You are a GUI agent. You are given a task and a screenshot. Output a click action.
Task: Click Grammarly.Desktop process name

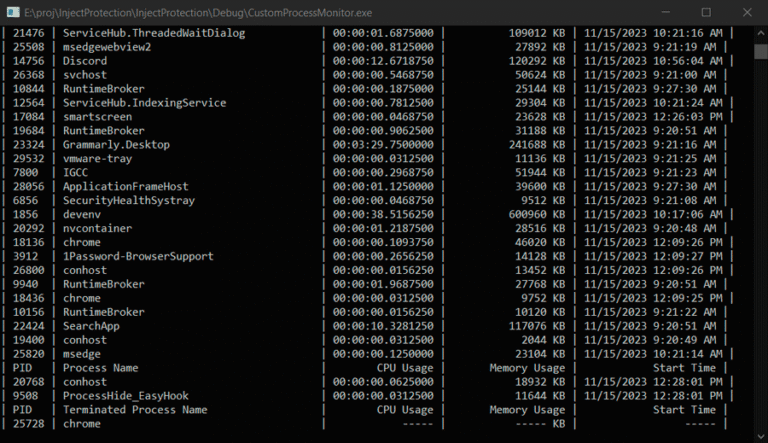pos(116,145)
